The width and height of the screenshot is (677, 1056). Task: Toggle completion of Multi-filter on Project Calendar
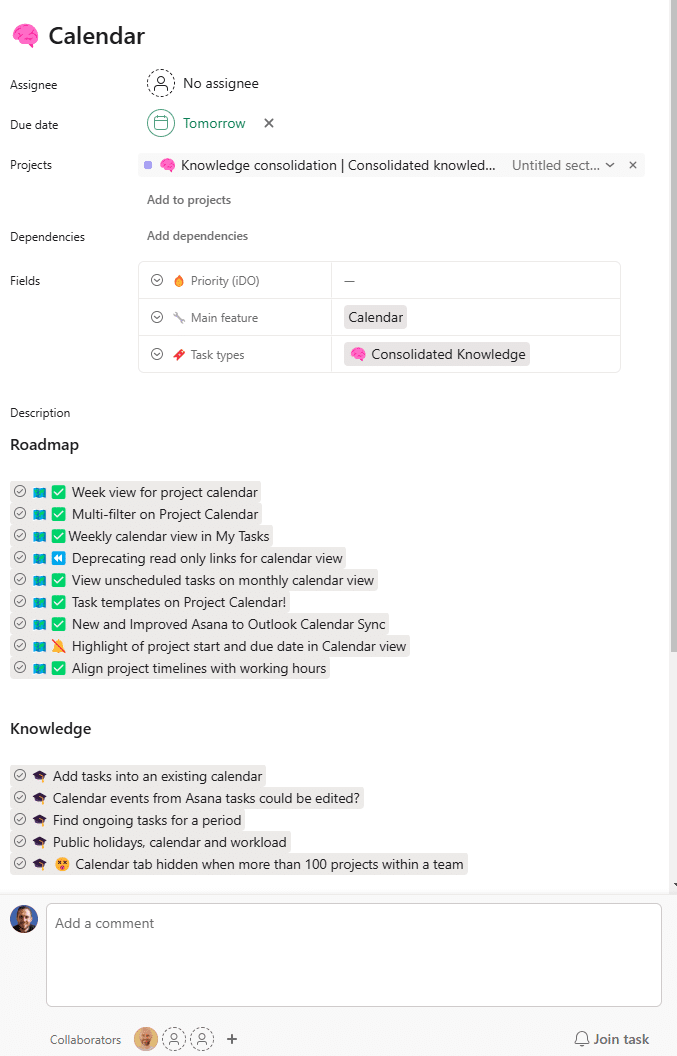20,514
